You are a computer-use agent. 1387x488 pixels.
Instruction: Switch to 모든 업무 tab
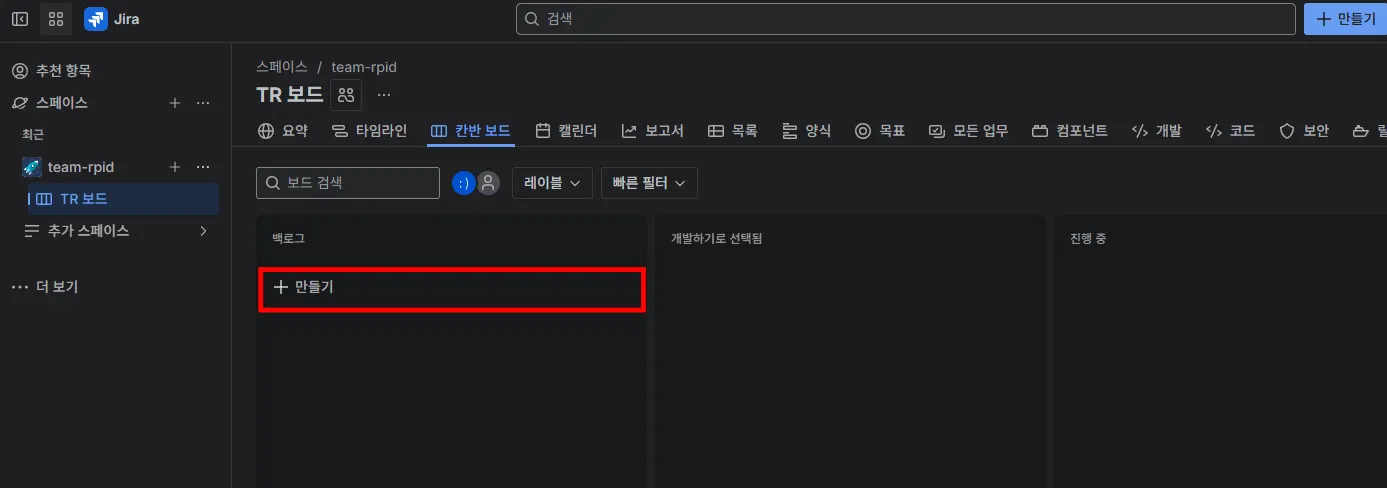(x=968, y=131)
